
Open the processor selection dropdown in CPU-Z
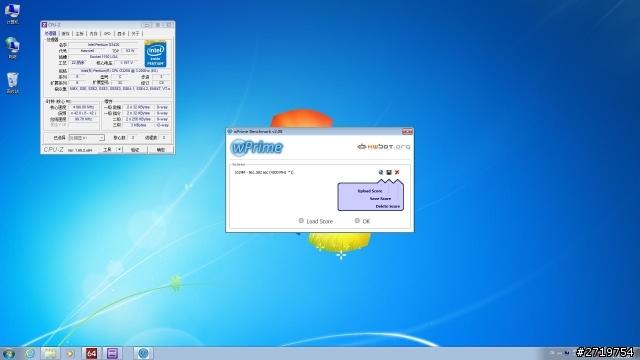click(x=87, y=138)
